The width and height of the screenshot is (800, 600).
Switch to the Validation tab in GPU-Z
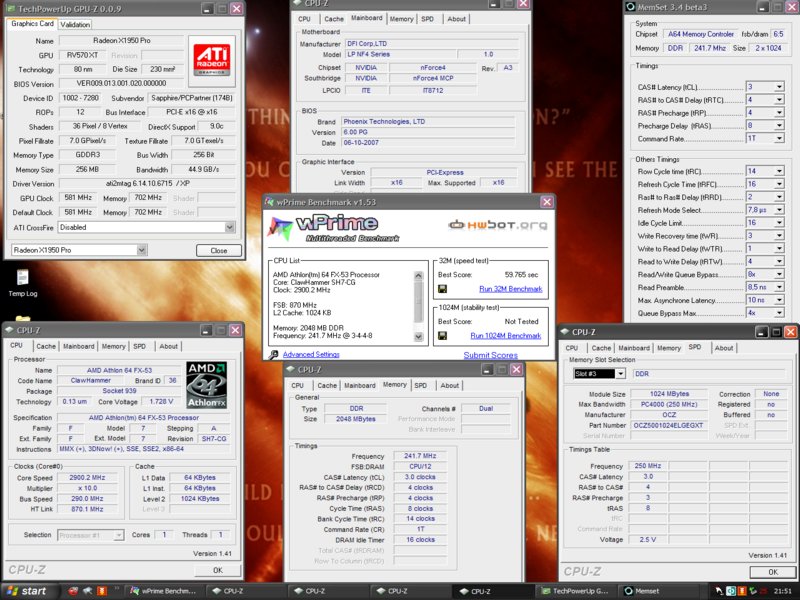click(x=75, y=24)
